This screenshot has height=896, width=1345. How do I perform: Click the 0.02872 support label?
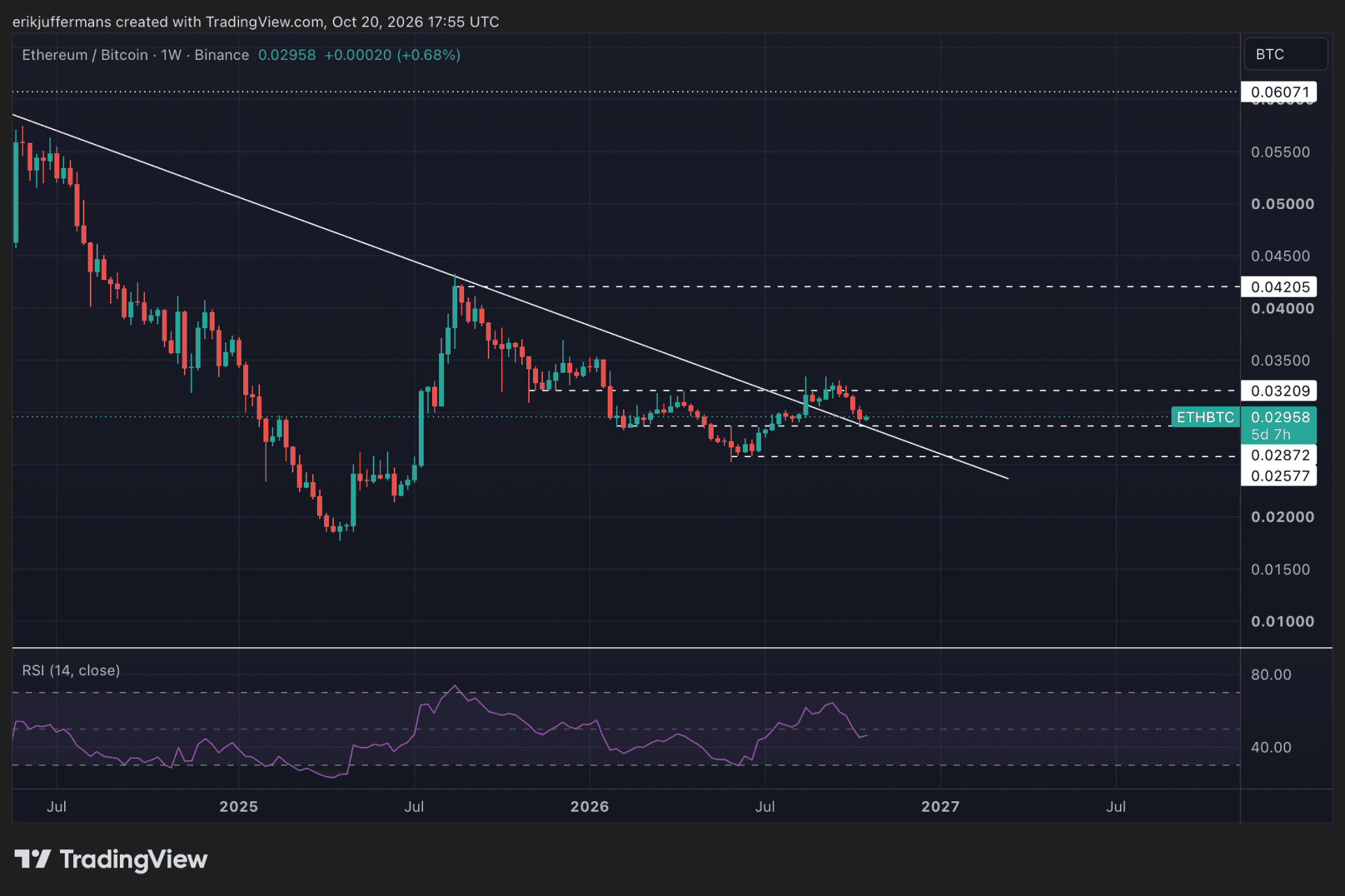(1279, 456)
